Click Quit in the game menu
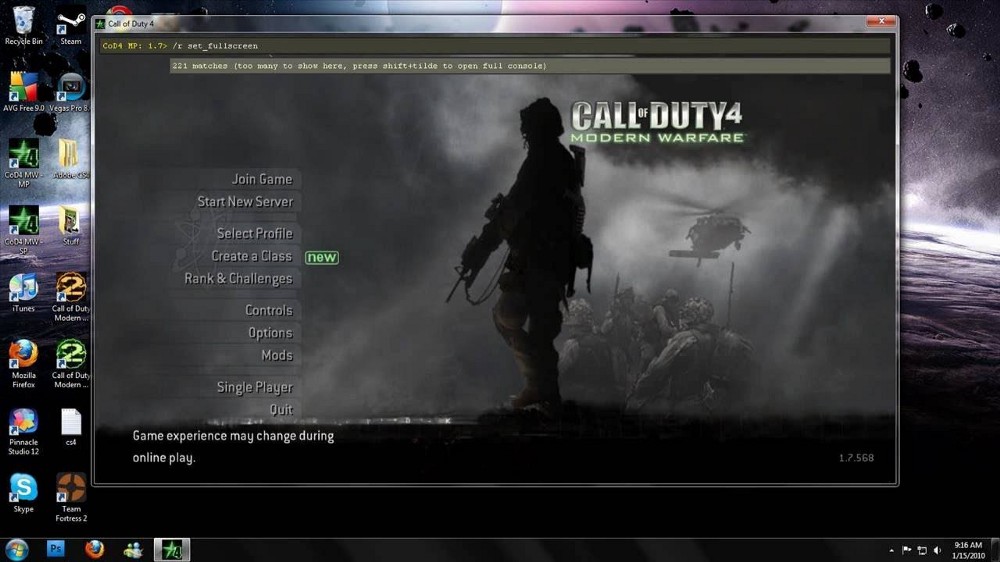Screen dimensions: 1000x562 click(x=281, y=410)
